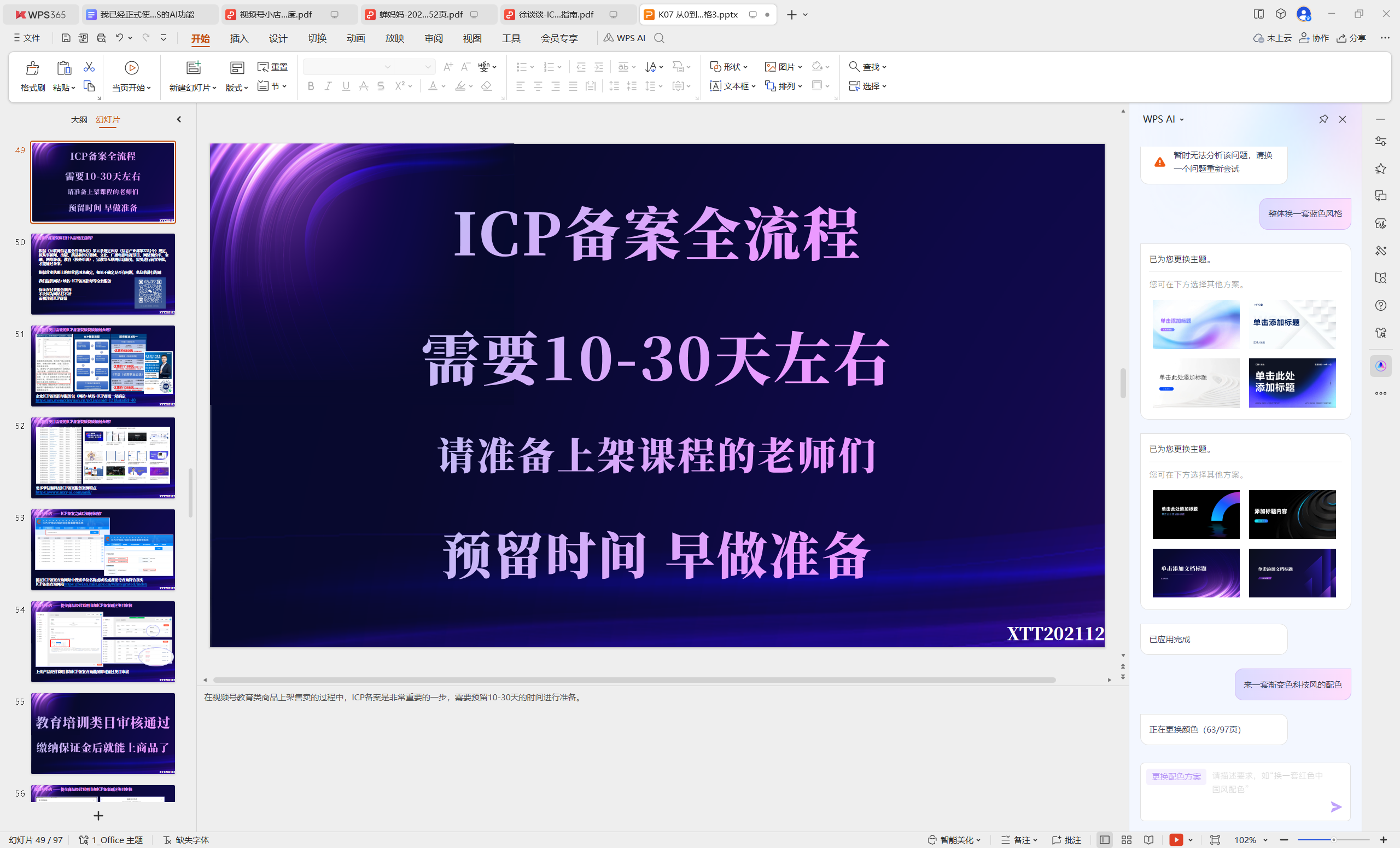1400x848 pixels.
Task: Click the Share (分享) button
Action: point(1352,38)
